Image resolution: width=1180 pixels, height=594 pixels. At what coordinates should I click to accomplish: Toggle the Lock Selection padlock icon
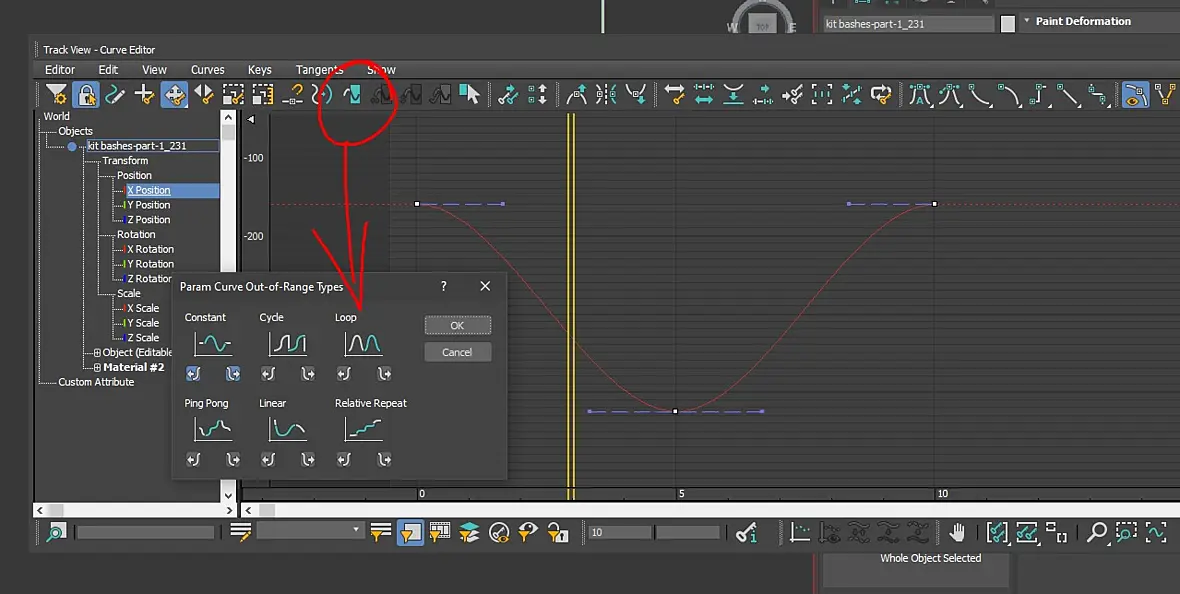[x=86, y=95]
